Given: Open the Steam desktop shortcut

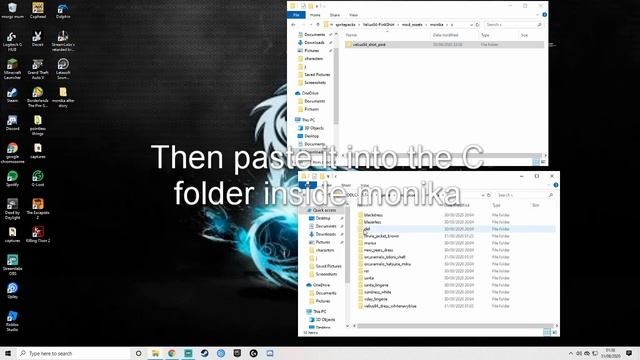Looking at the screenshot, I should [12, 95].
